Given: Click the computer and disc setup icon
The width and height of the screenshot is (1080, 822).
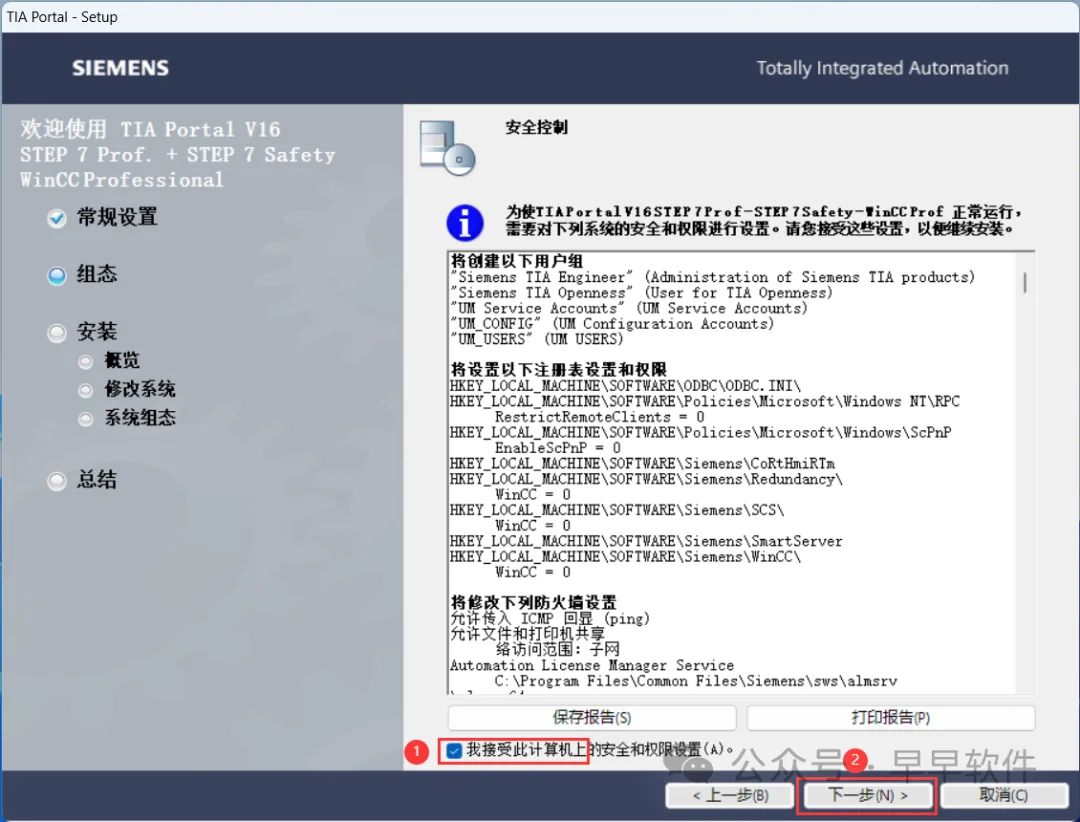Looking at the screenshot, I should pyautogui.click(x=448, y=147).
